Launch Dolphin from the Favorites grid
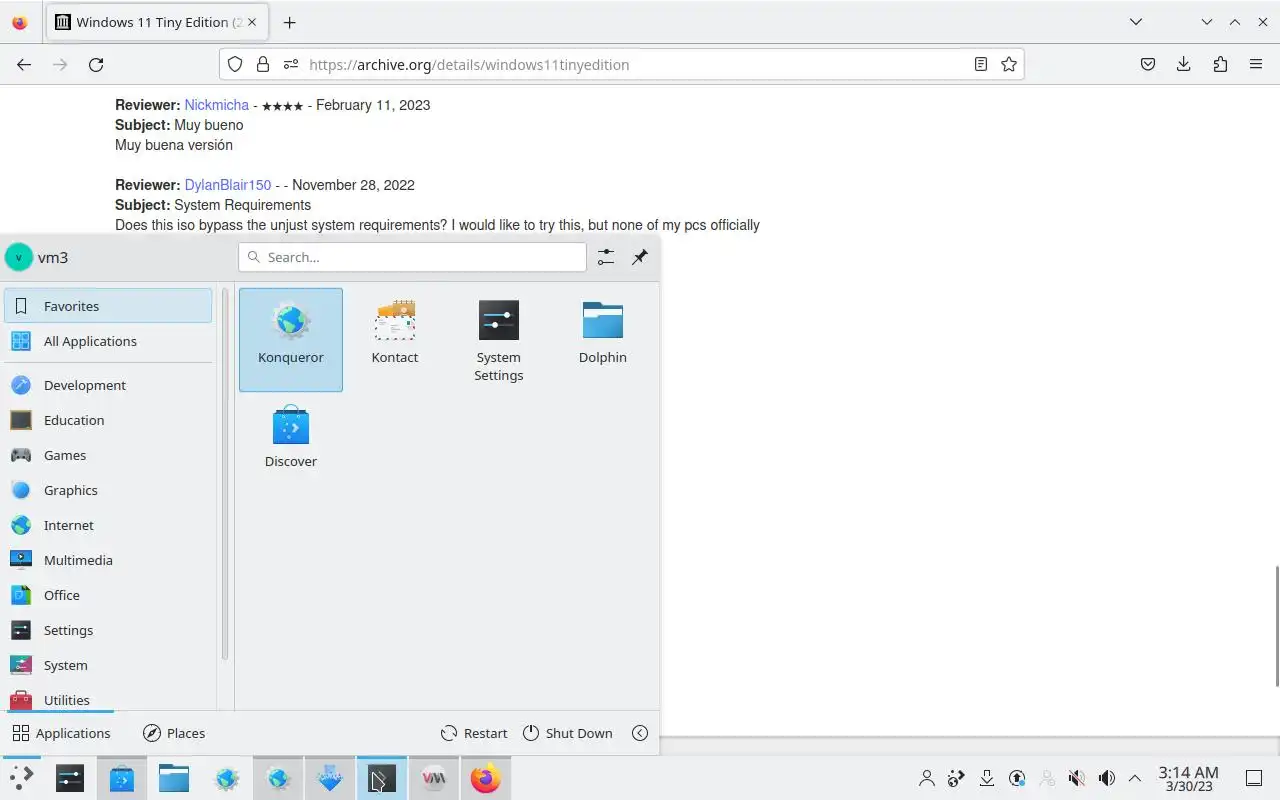Image resolution: width=1280 pixels, height=800 pixels. click(x=603, y=339)
